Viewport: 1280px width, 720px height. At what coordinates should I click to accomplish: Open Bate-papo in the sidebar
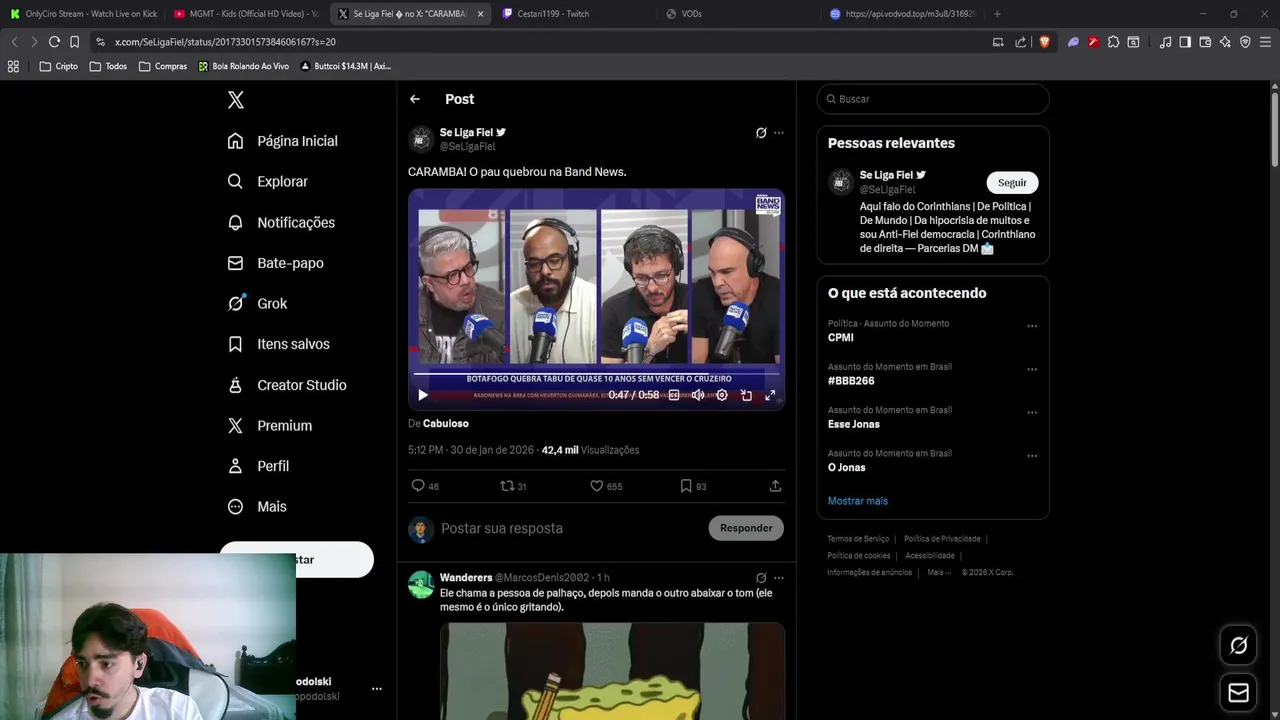tap(275, 263)
